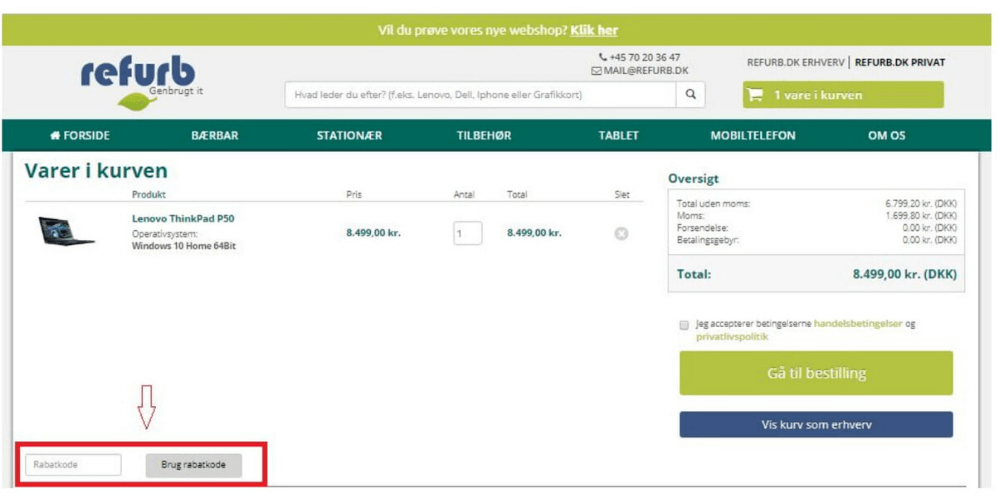Screen dimensions: 1000x500
Task: Click the Oversigt heading
Action: pyautogui.click(x=693, y=179)
